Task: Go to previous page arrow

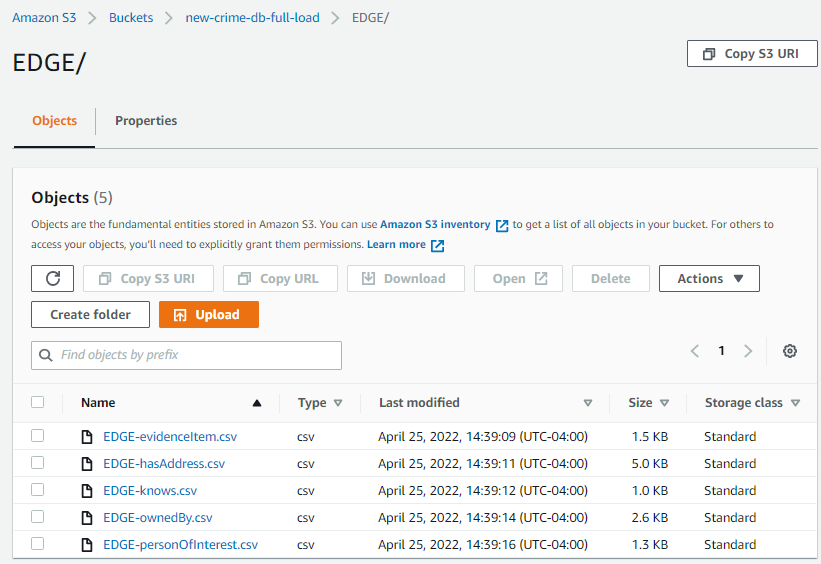Action: tap(695, 351)
